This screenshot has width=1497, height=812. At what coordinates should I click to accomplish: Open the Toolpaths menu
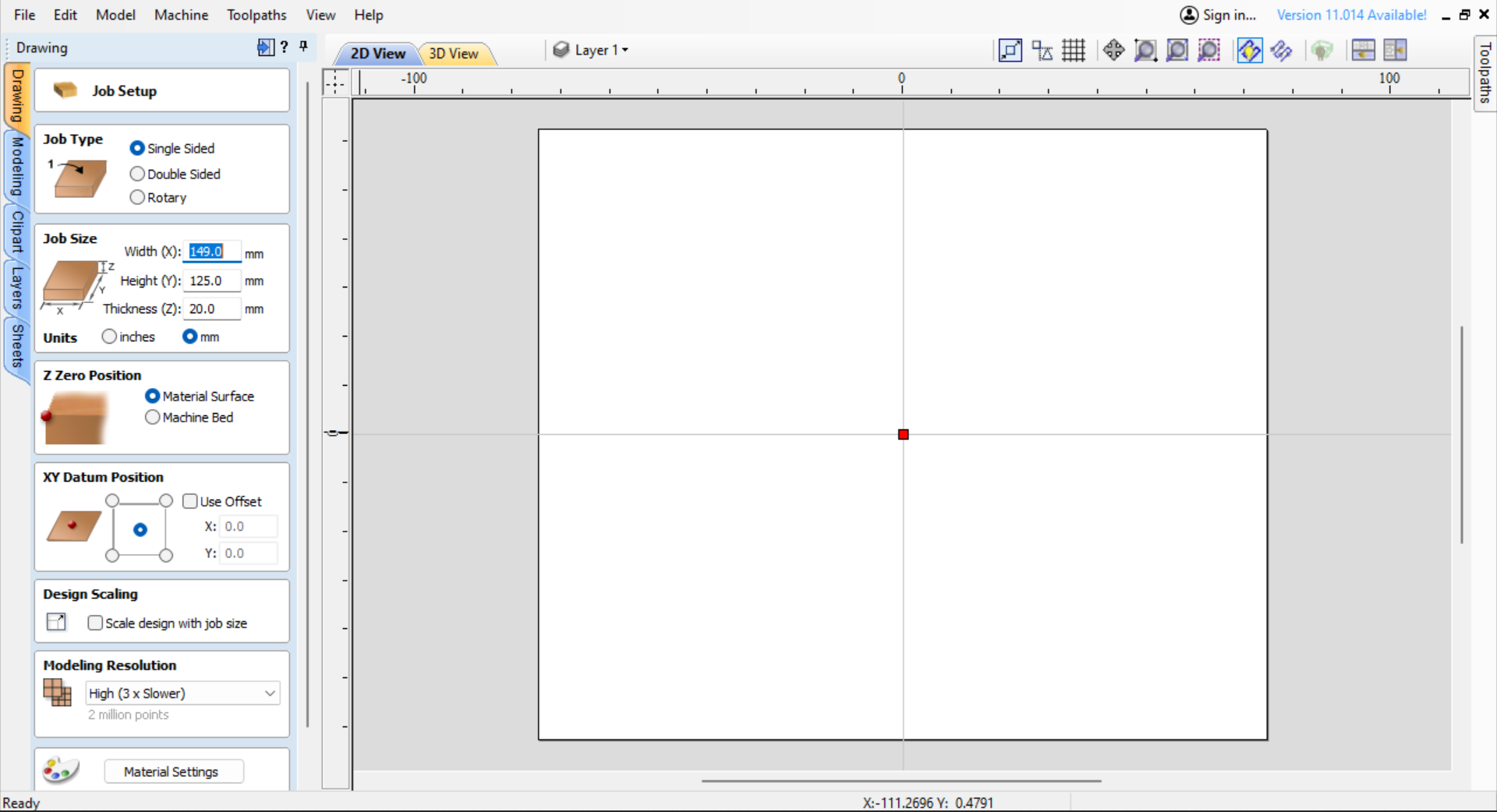click(257, 14)
